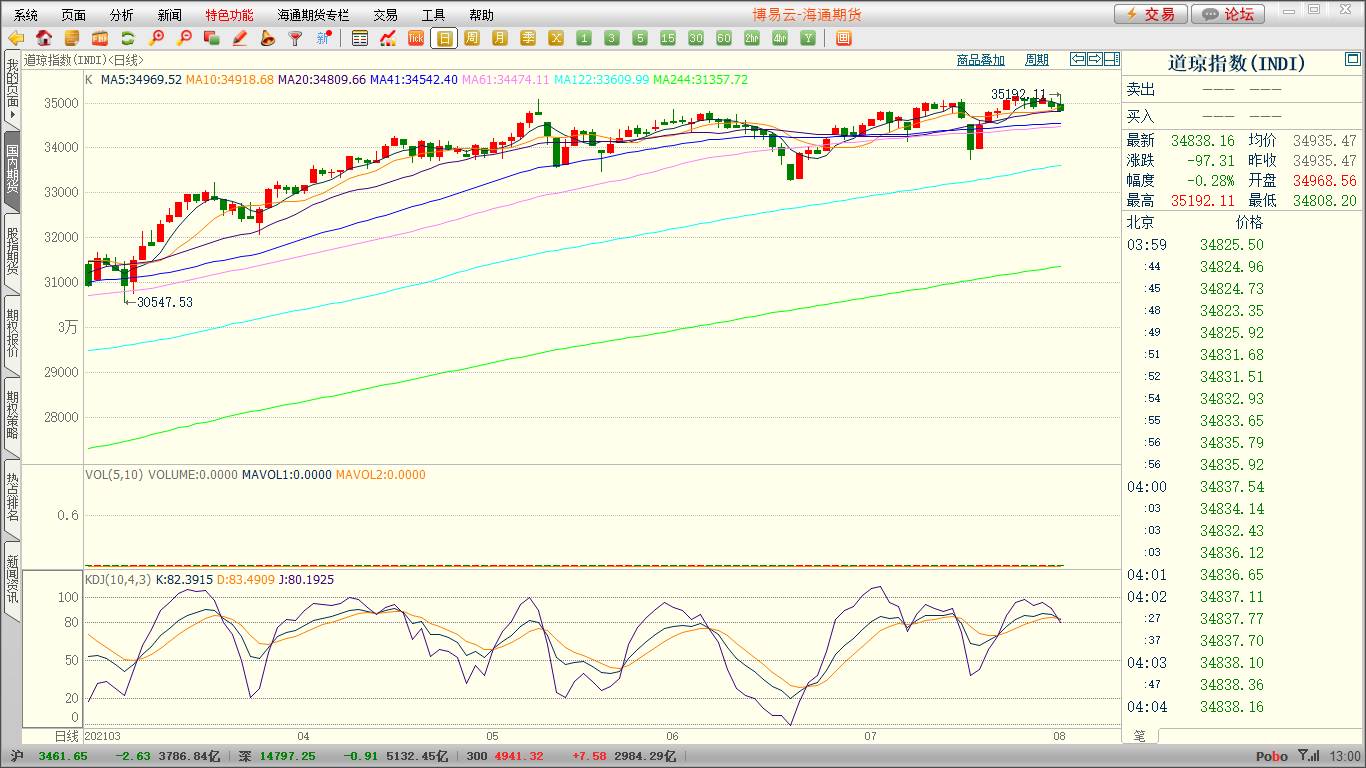Select the Y yearly period button
Image resolution: width=1366 pixels, height=768 pixels.
click(808, 38)
